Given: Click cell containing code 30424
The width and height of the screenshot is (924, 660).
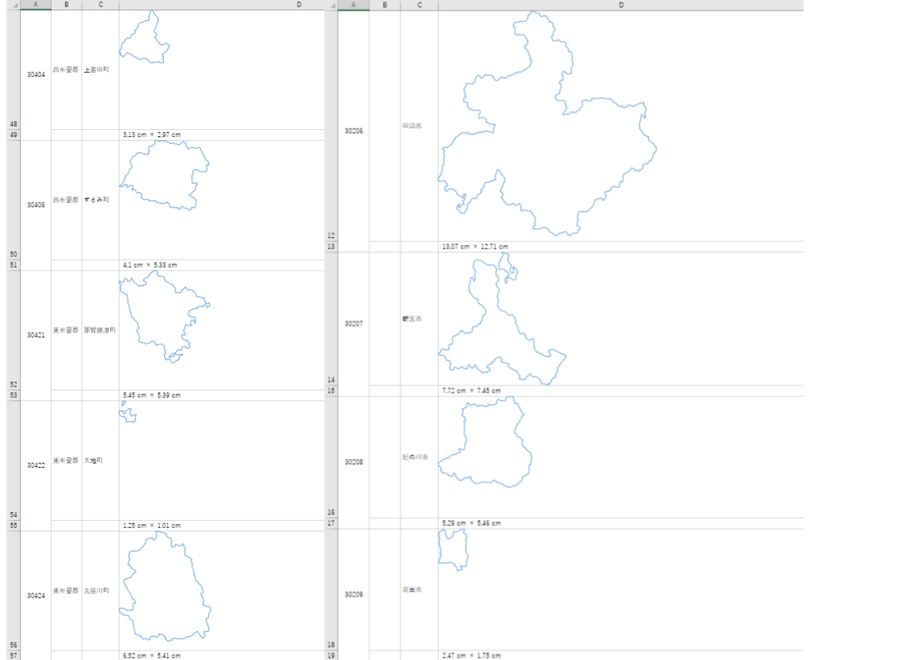Looking at the screenshot, I should 36,596.
